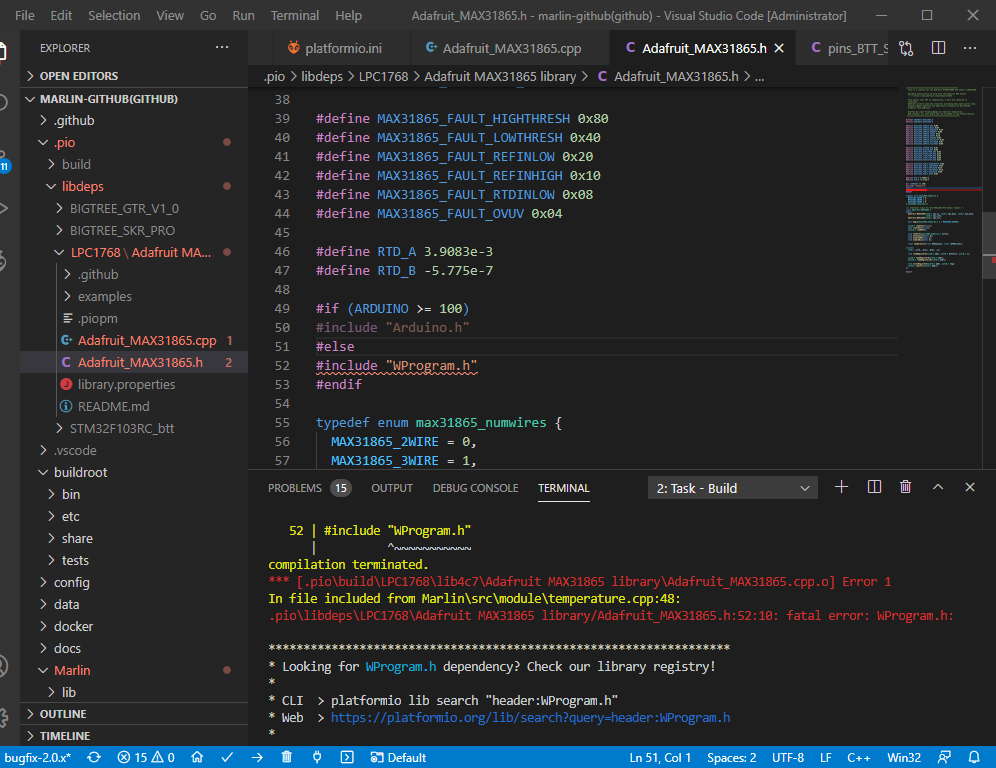Click the Open Changes compare icon

[x=906, y=48]
